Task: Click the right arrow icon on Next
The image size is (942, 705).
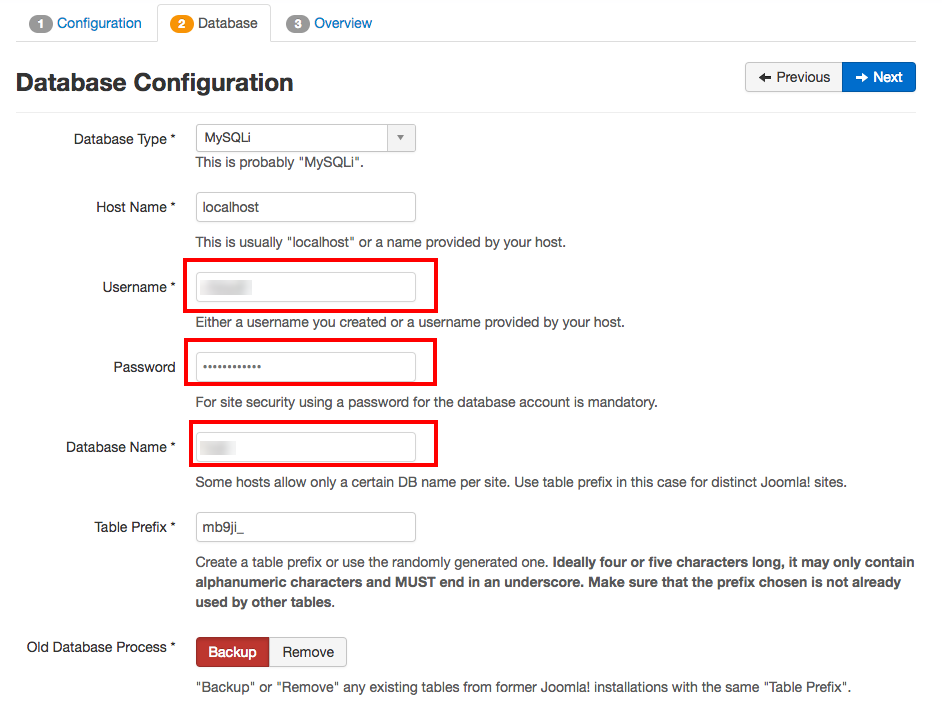Action: pyautogui.click(x=861, y=77)
